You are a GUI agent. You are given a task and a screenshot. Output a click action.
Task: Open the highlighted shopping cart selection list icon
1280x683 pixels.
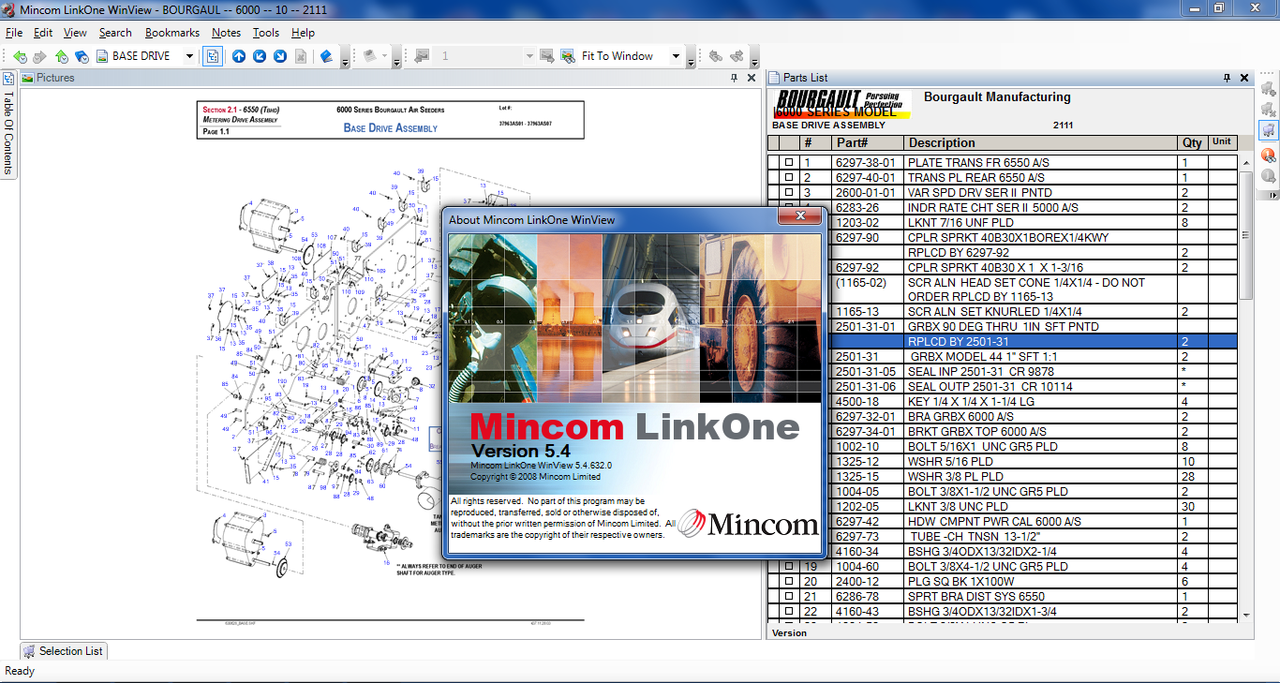pyautogui.click(x=1269, y=130)
